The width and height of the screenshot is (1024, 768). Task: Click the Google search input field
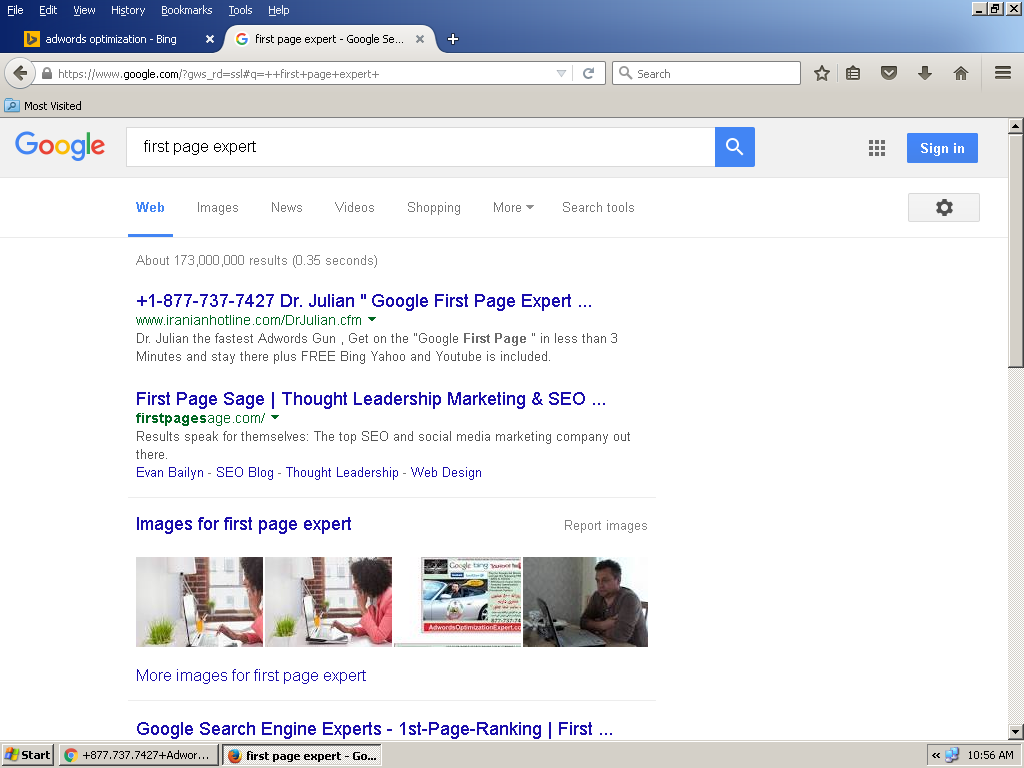click(421, 147)
